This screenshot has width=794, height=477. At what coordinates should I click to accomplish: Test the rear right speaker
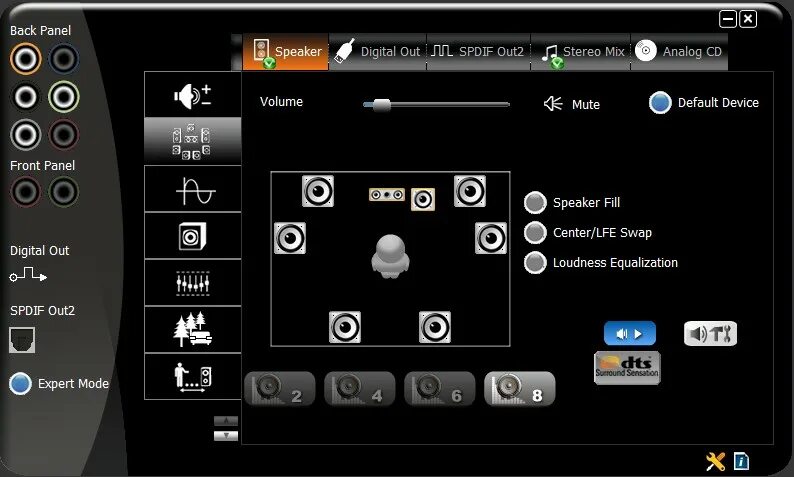click(x=435, y=327)
